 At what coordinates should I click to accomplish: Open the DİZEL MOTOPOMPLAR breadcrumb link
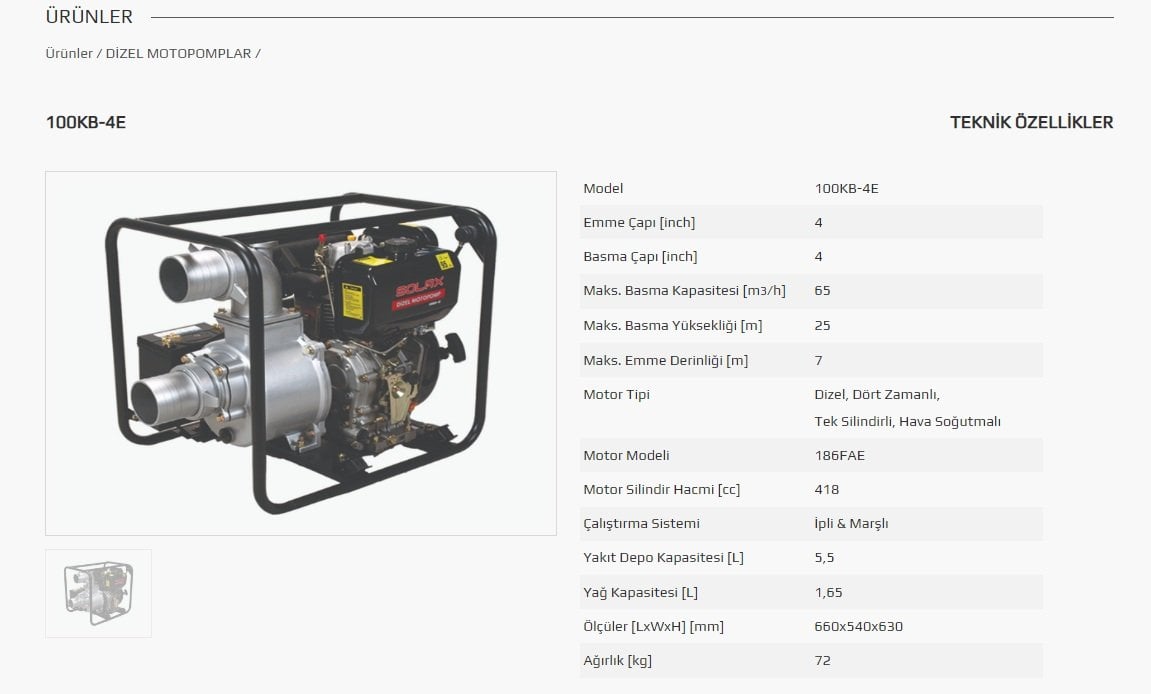(178, 54)
